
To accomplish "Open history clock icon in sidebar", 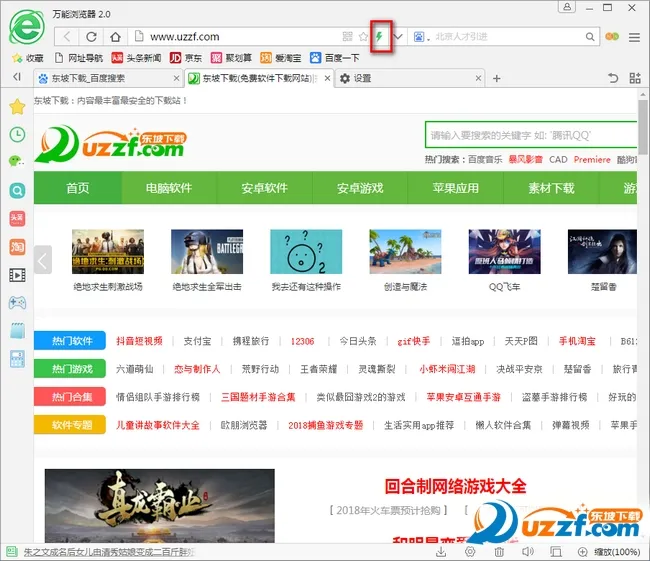I will point(17,134).
